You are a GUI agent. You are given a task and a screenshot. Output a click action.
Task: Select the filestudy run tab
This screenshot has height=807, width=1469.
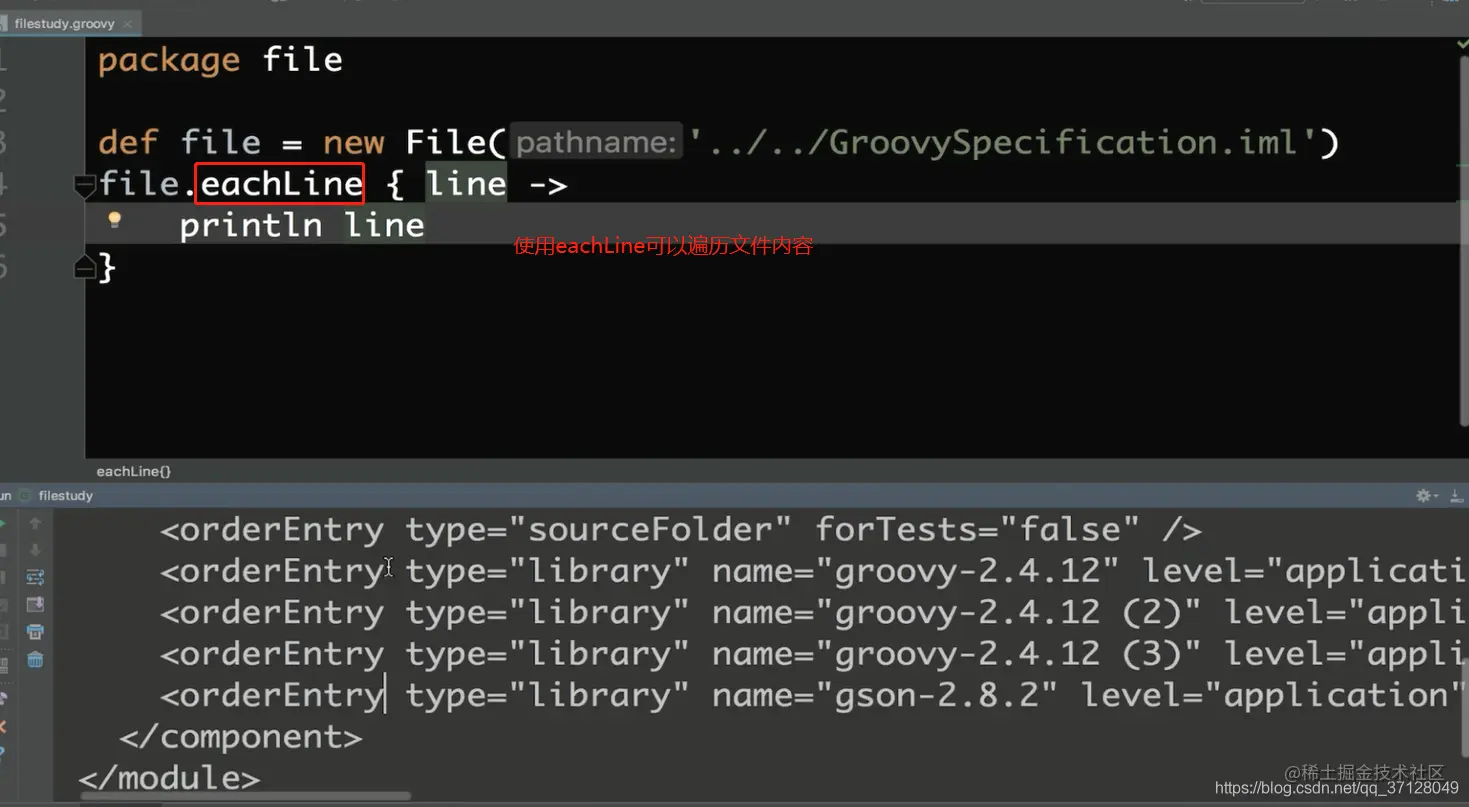(65, 496)
